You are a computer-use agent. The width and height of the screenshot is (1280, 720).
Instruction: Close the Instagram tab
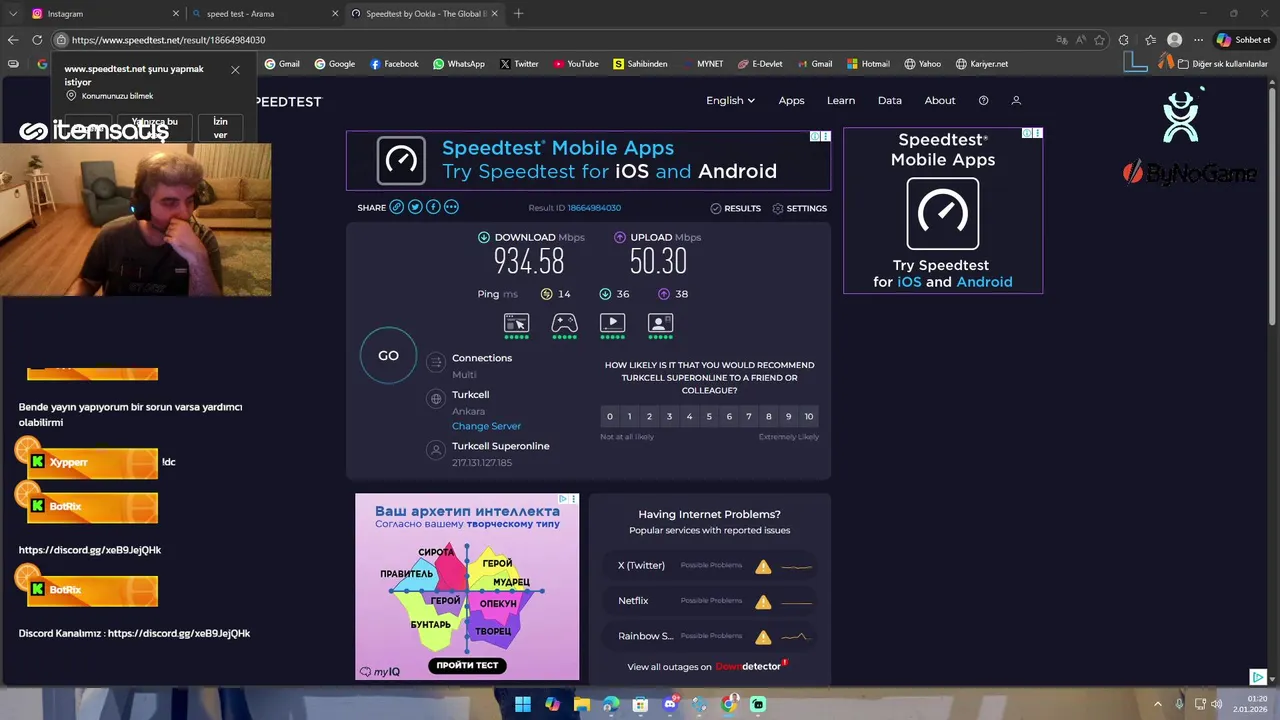pyautogui.click(x=176, y=14)
